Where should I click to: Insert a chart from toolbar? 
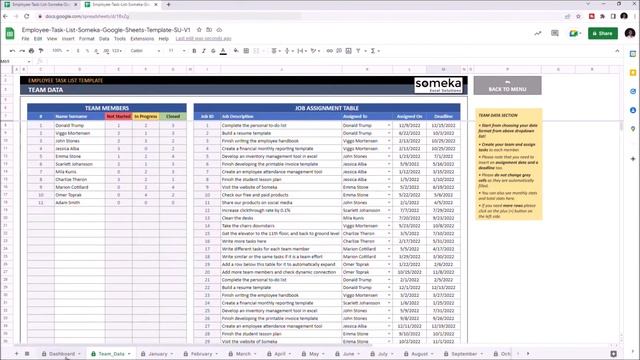348,51
